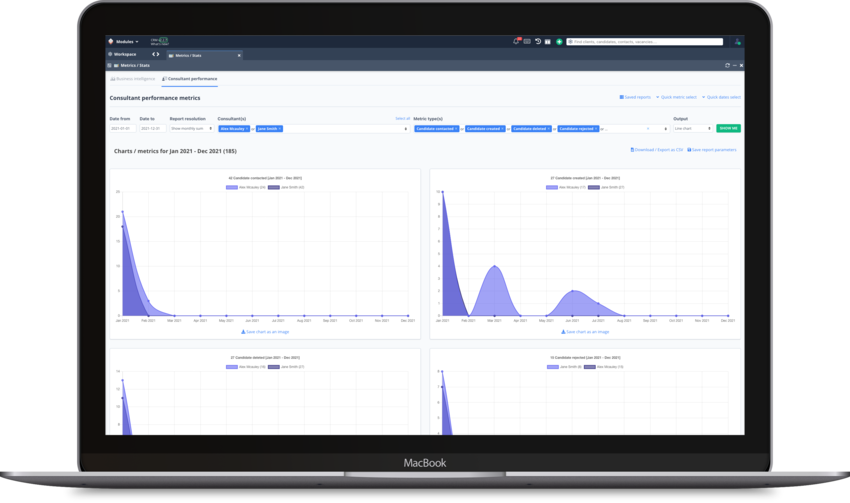Toggle Alex Mcauley legend in Candidate rejected chart
Image resolution: width=850 pixels, height=503 pixels.
point(603,367)
